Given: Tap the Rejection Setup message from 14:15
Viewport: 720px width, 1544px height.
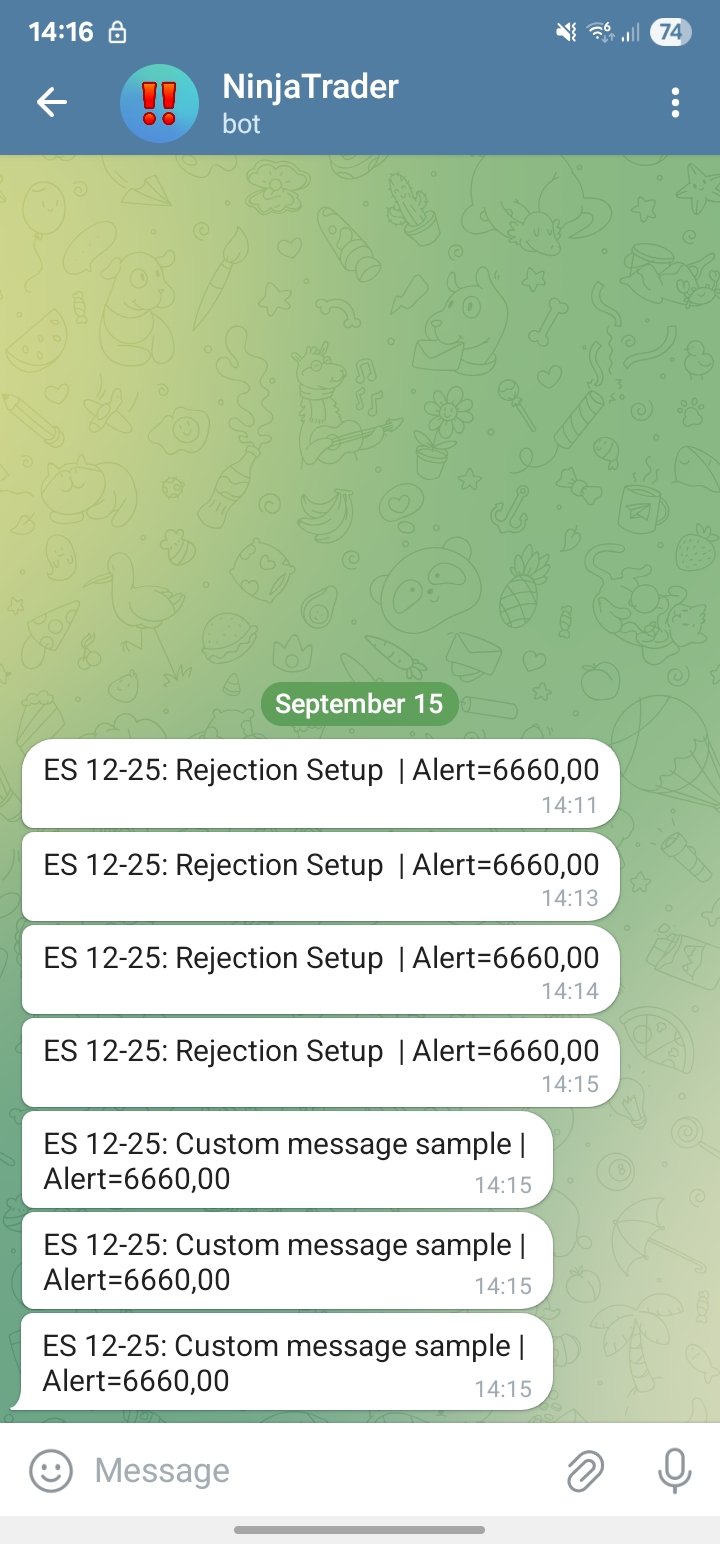Looking at the screenshot, I should pos(320,1062).
